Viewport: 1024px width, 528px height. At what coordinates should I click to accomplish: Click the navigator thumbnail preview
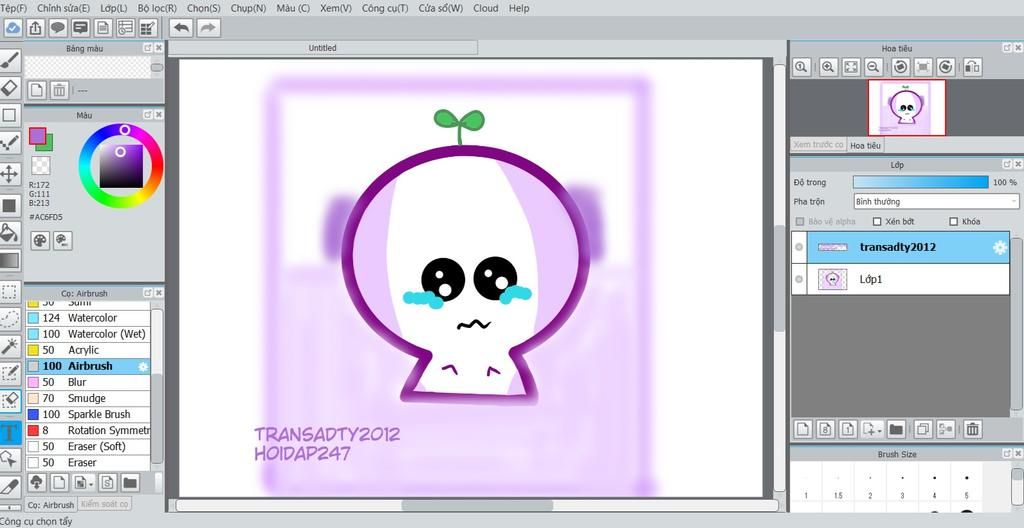click(x=906, y=108)
